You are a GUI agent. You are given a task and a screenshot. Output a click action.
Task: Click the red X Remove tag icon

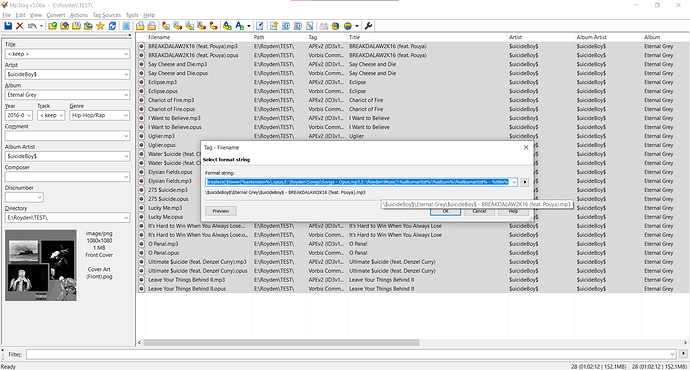pos(20,26)
